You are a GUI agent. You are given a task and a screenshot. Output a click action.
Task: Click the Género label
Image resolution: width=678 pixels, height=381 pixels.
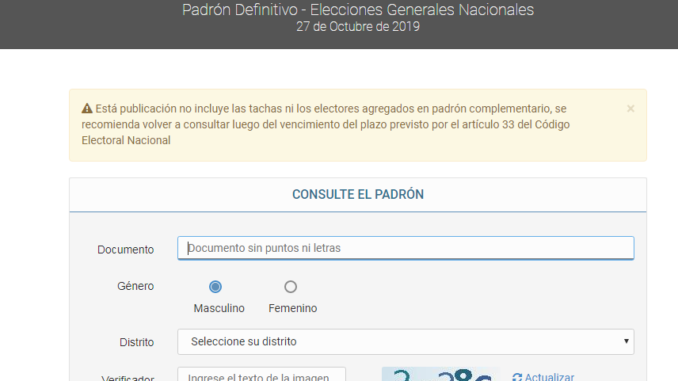tap(135, 286)
